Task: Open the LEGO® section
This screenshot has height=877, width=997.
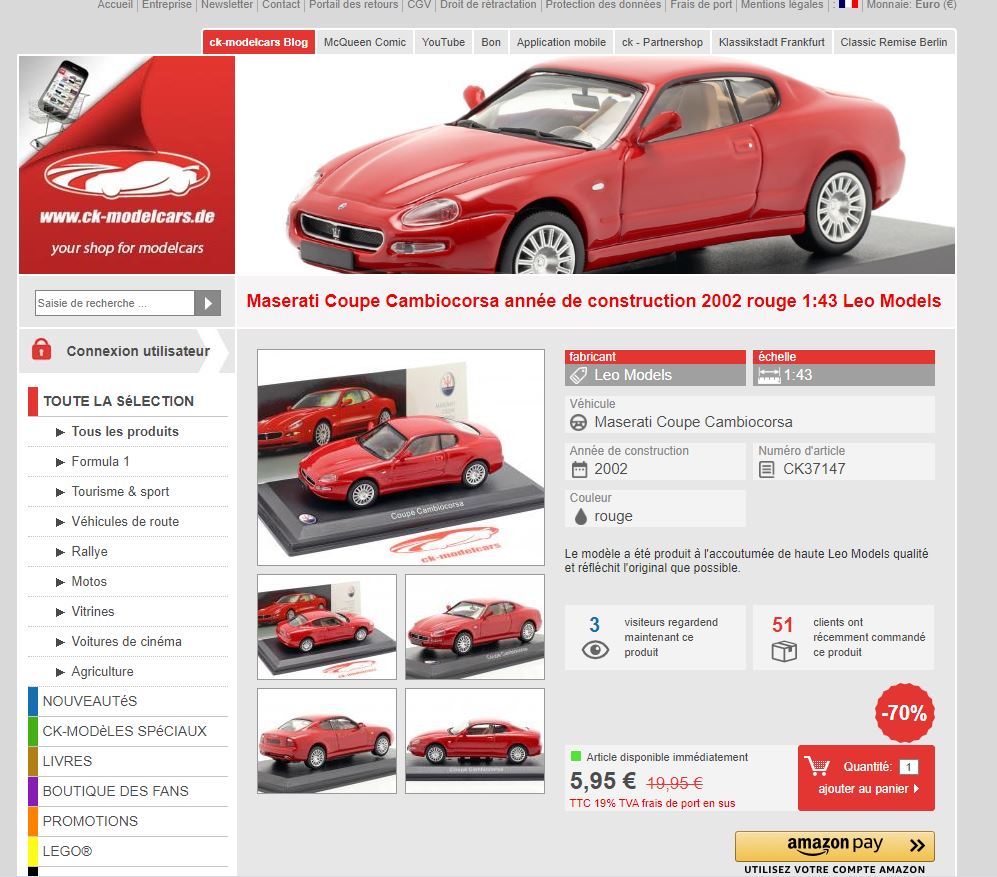Action: [x=128, y=851]
